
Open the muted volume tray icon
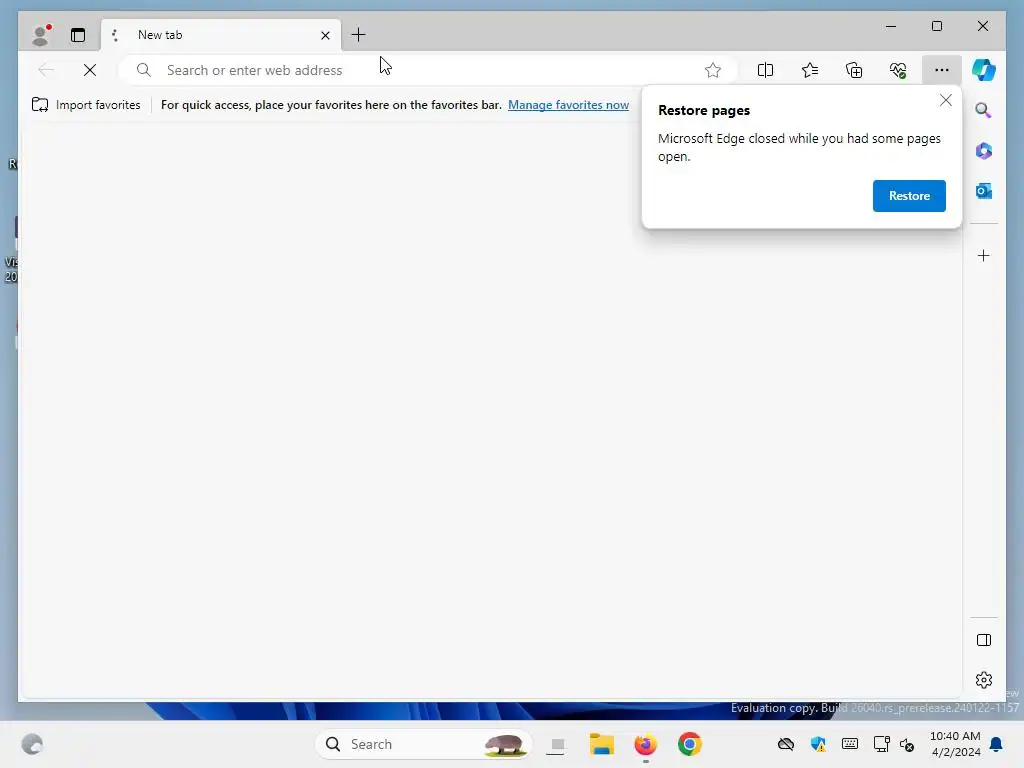click(907, 744)
